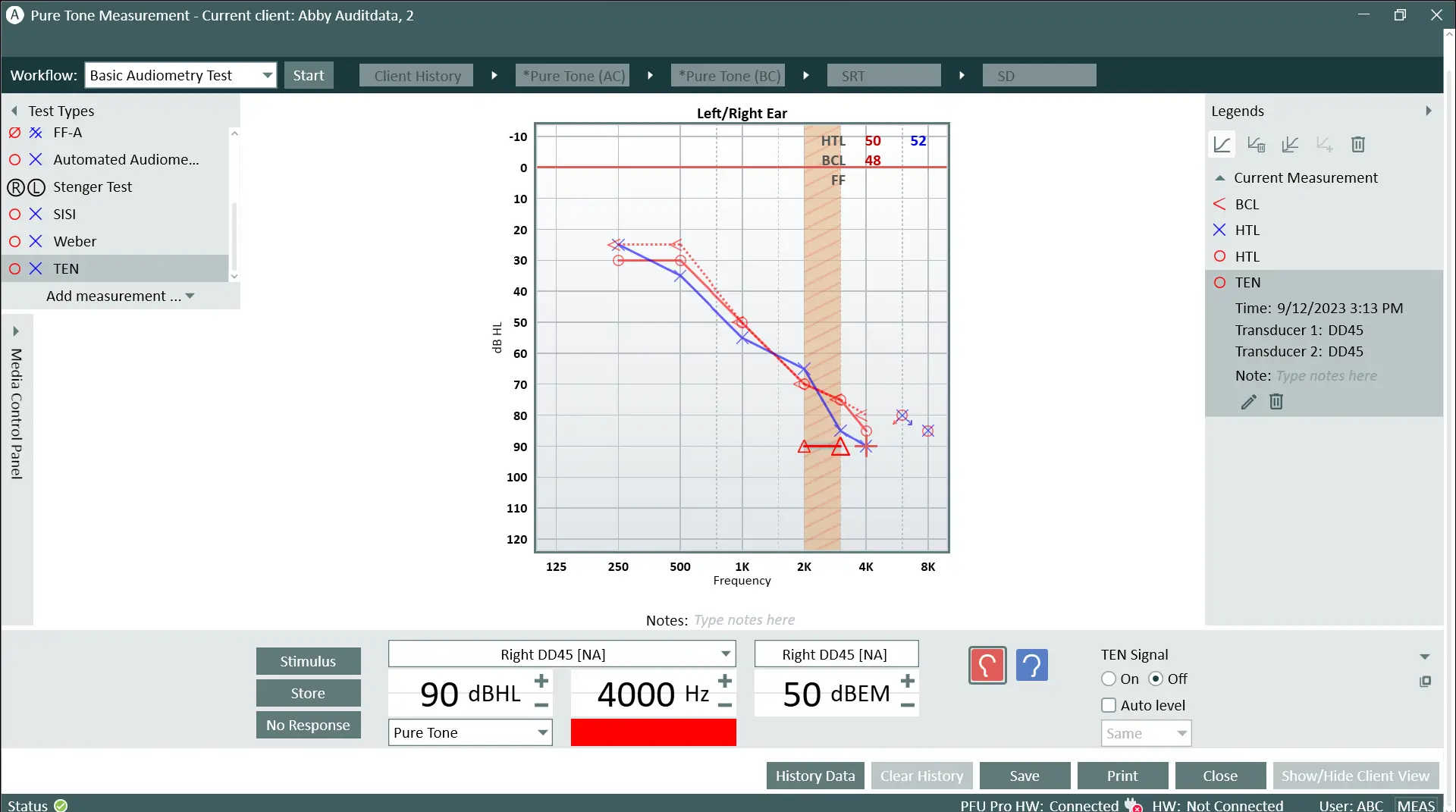Click the first graph icon in Legends toolbar
This screenshot has height=812, width=1456.
coord(1222,144)
